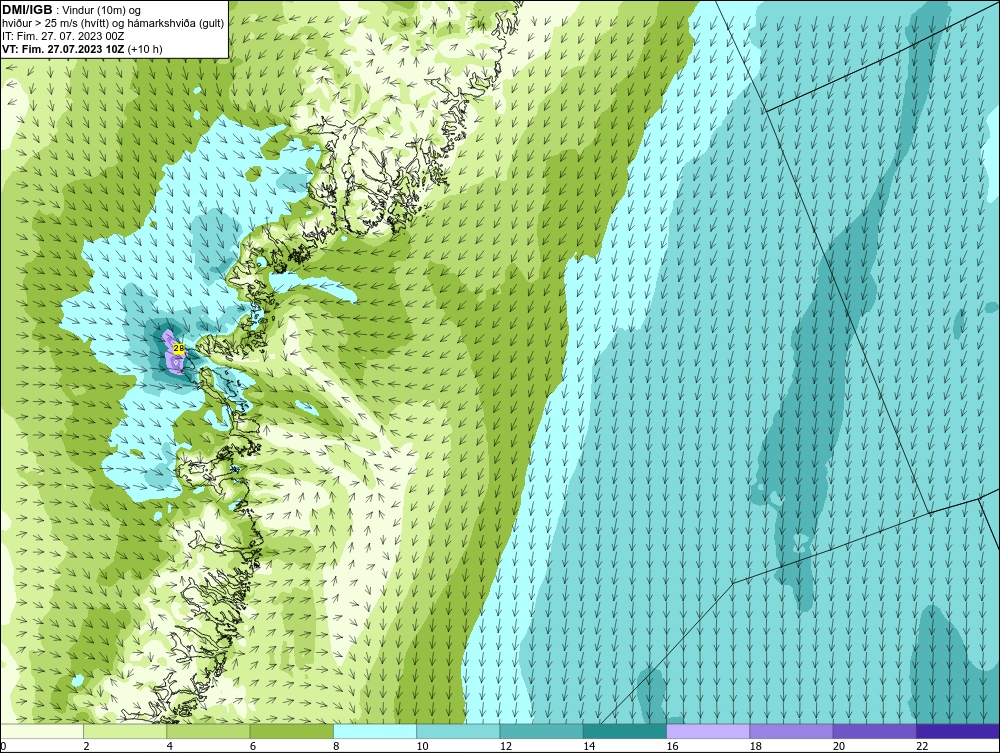
Task: Click the 16–18 m/s light purple swatch
Action: [708, 731]
